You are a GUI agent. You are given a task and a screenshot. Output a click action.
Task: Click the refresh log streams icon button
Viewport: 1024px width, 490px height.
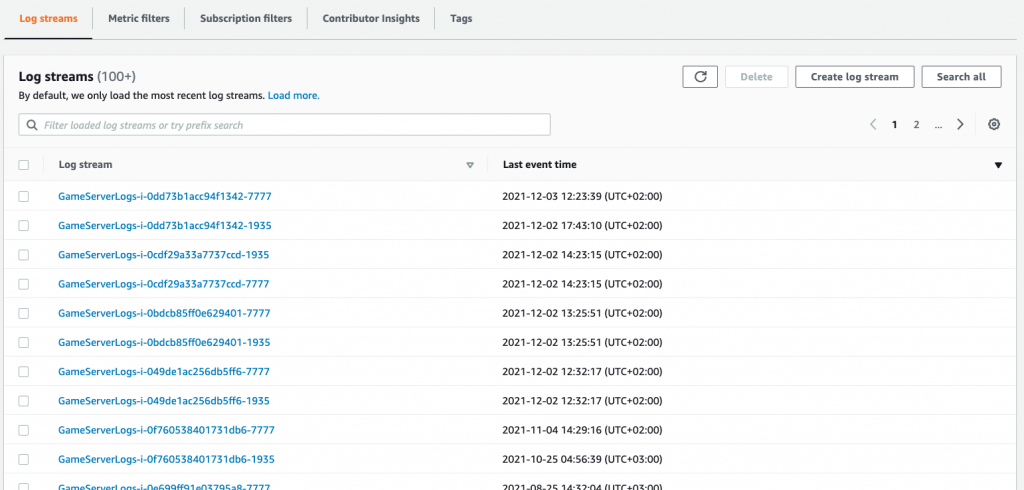pos(700,76)
